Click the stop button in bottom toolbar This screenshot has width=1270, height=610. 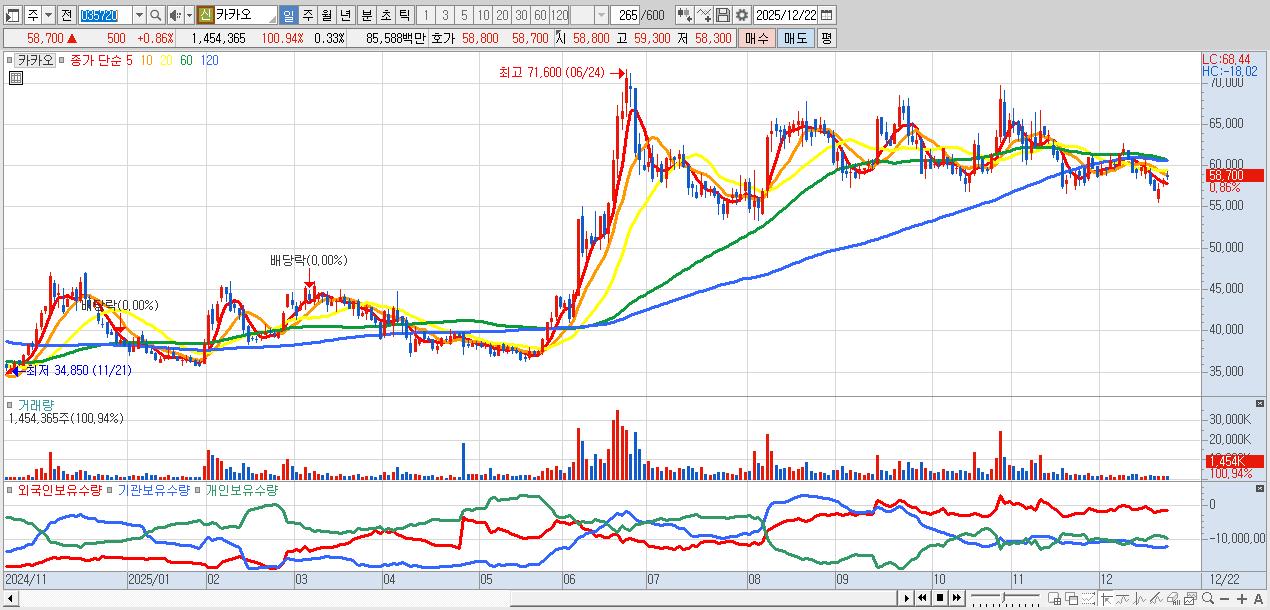pos(940,598)
